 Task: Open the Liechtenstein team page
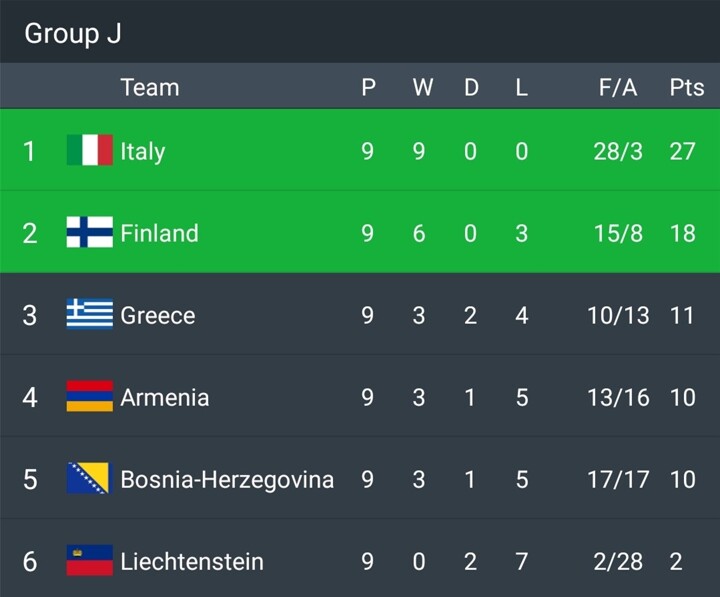tap(192, 561)
